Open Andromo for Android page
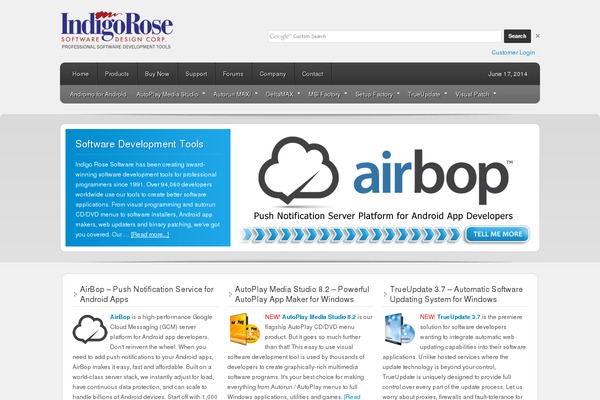 point(98,94)
